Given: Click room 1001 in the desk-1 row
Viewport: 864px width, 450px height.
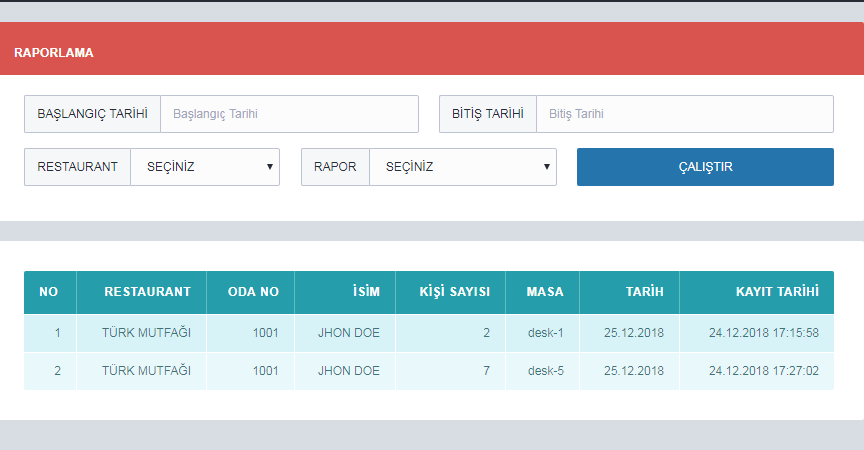Looking at the screenshot, I should 266,333.
